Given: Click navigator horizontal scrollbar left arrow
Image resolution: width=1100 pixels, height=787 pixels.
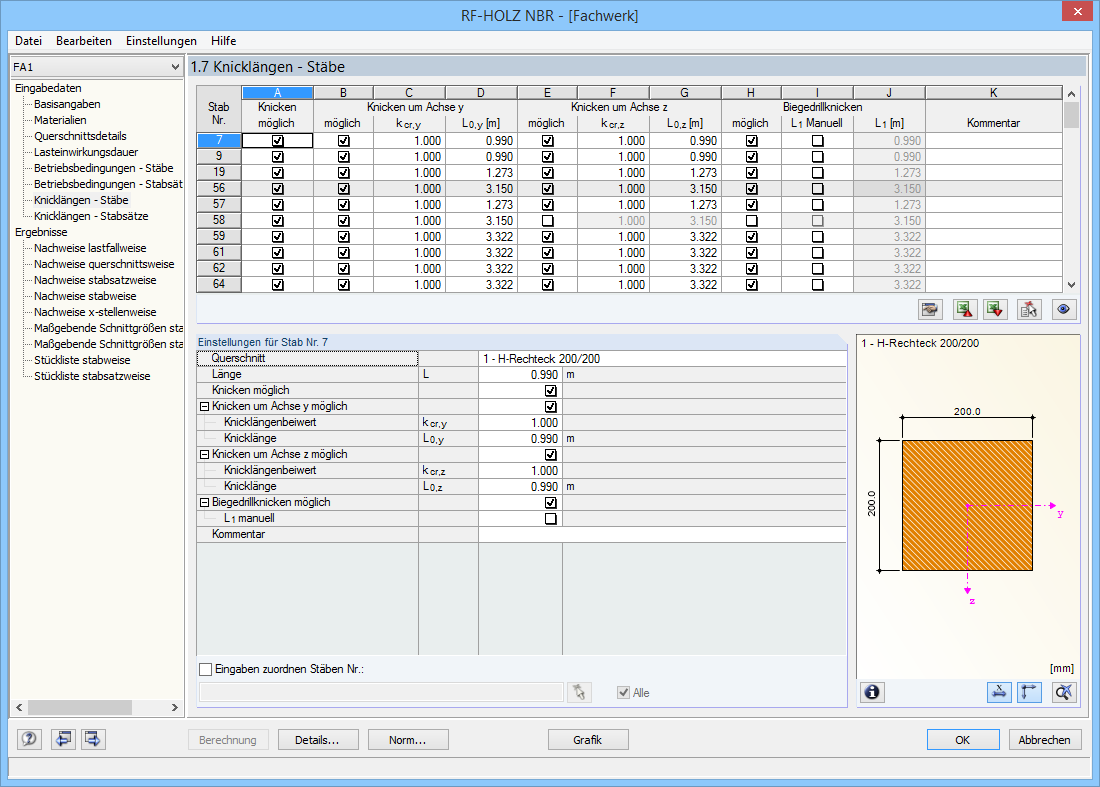Looking at the screenshot, I should coord(19,708).
